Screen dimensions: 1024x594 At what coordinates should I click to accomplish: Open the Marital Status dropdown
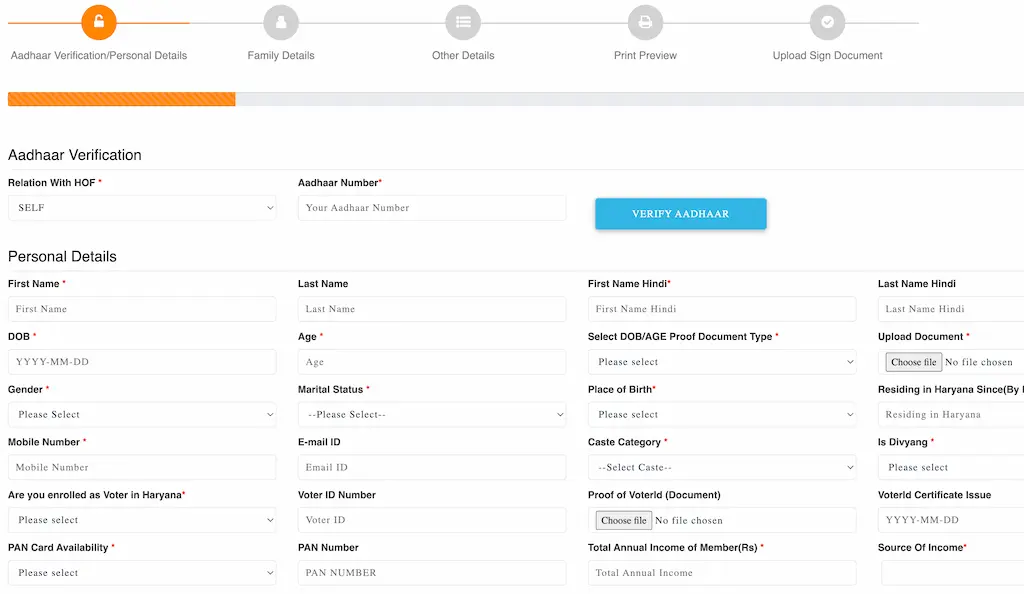point(432,414)
